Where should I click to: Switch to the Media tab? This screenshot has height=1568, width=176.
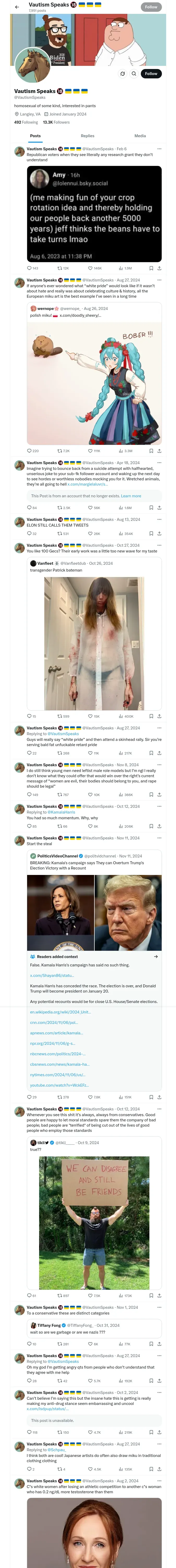139,136
